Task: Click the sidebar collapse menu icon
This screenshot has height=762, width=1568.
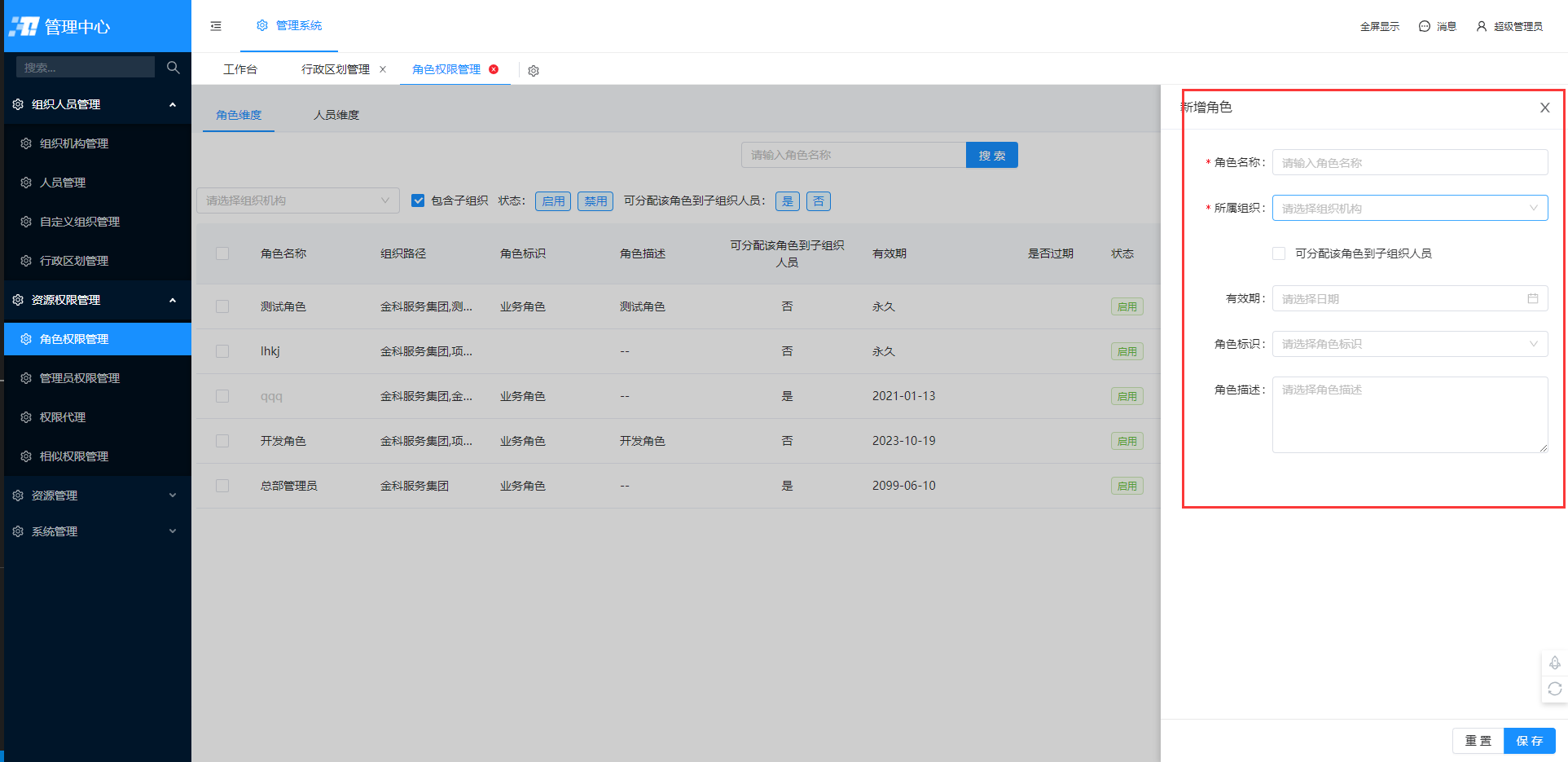Action: pos(216,26)
